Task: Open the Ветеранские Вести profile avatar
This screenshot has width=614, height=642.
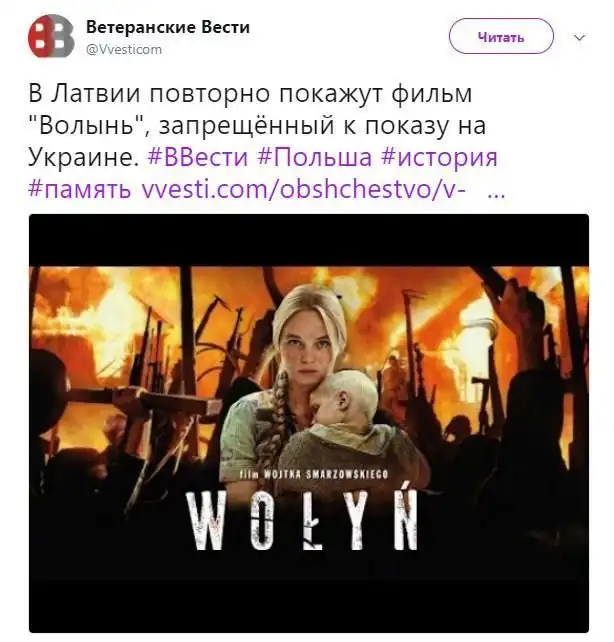Action: click(x=51, y=36)
